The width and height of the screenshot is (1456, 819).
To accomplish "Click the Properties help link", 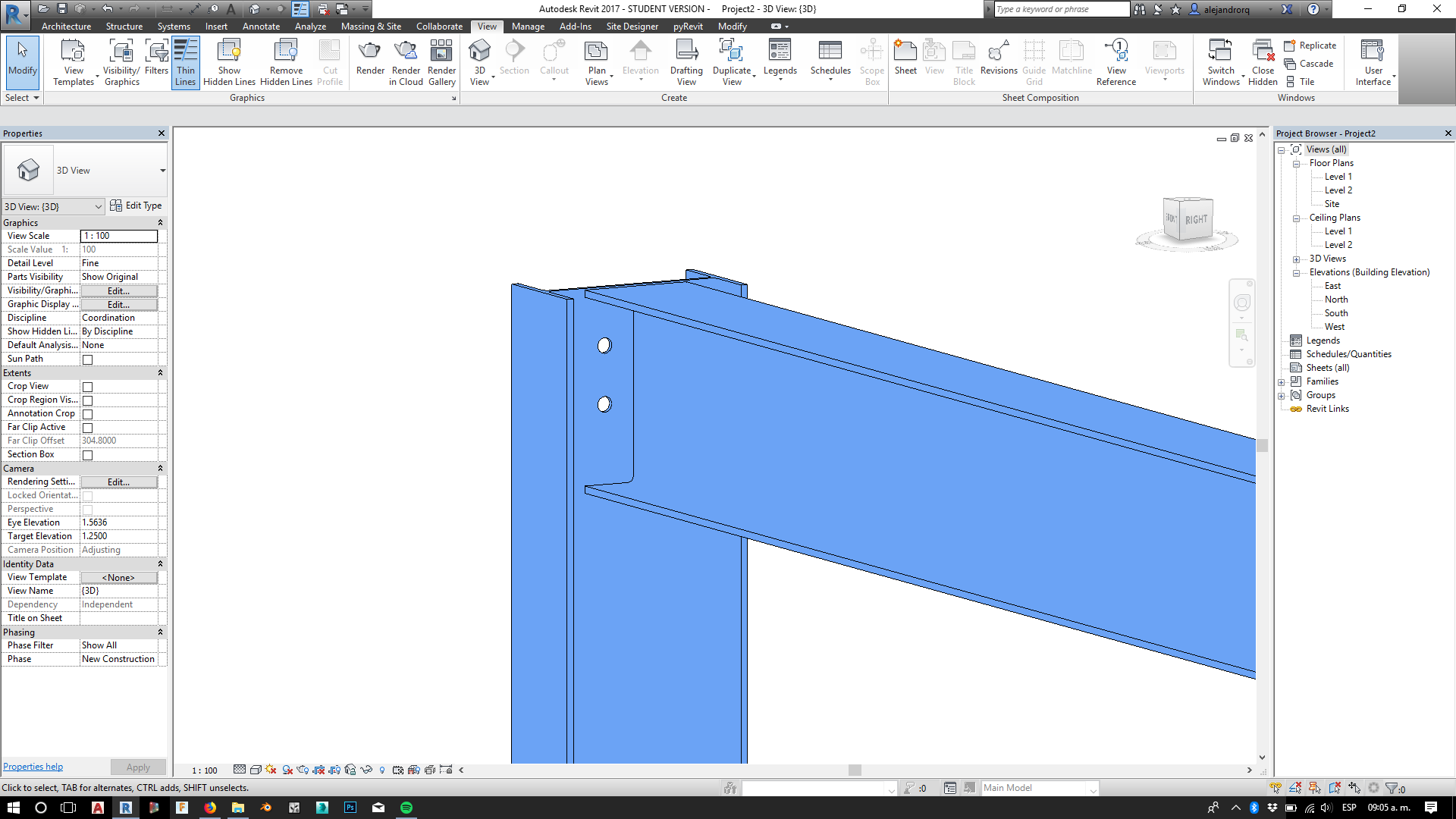I will (x=32, y=766).
